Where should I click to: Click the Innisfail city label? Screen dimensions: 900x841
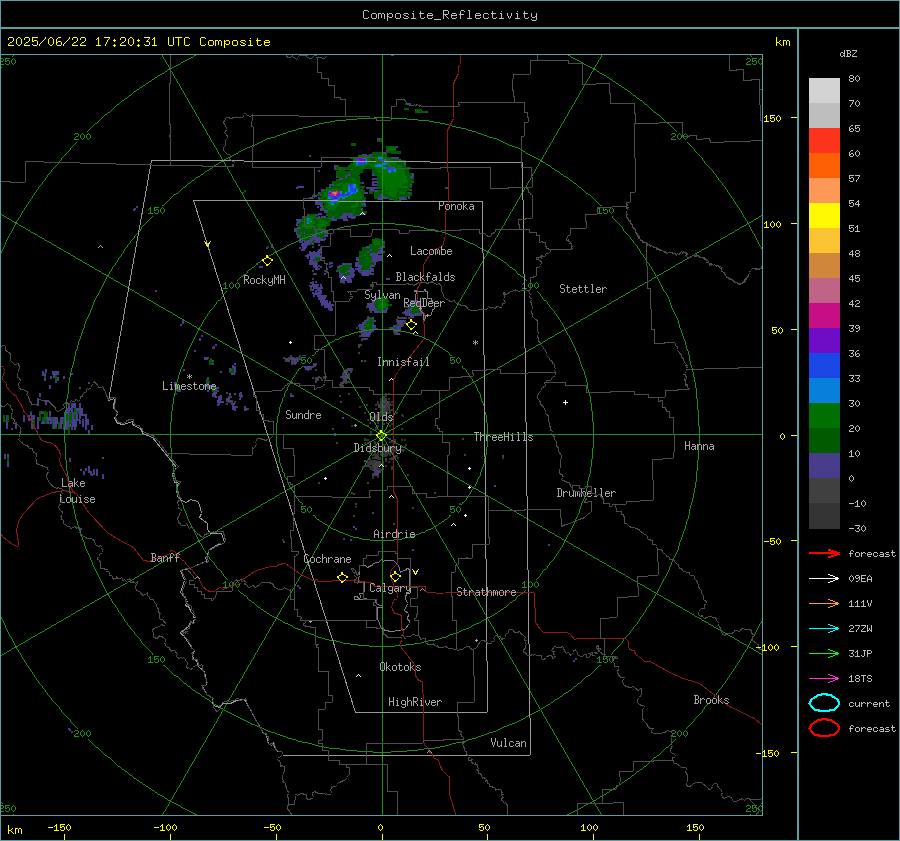click(x=403, y=362)
